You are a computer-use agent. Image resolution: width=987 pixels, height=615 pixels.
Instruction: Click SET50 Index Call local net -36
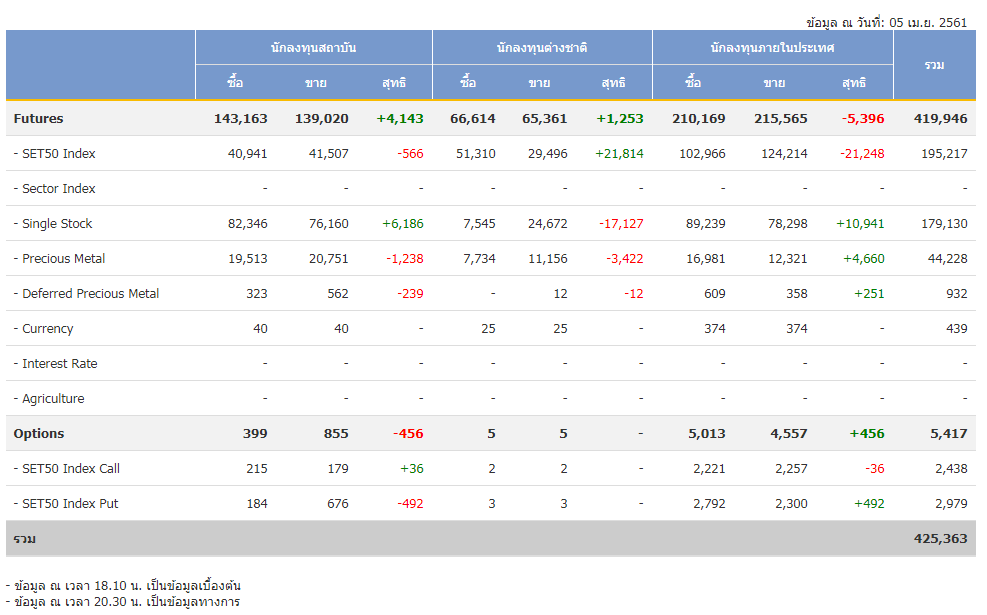[x=874, y=468]
